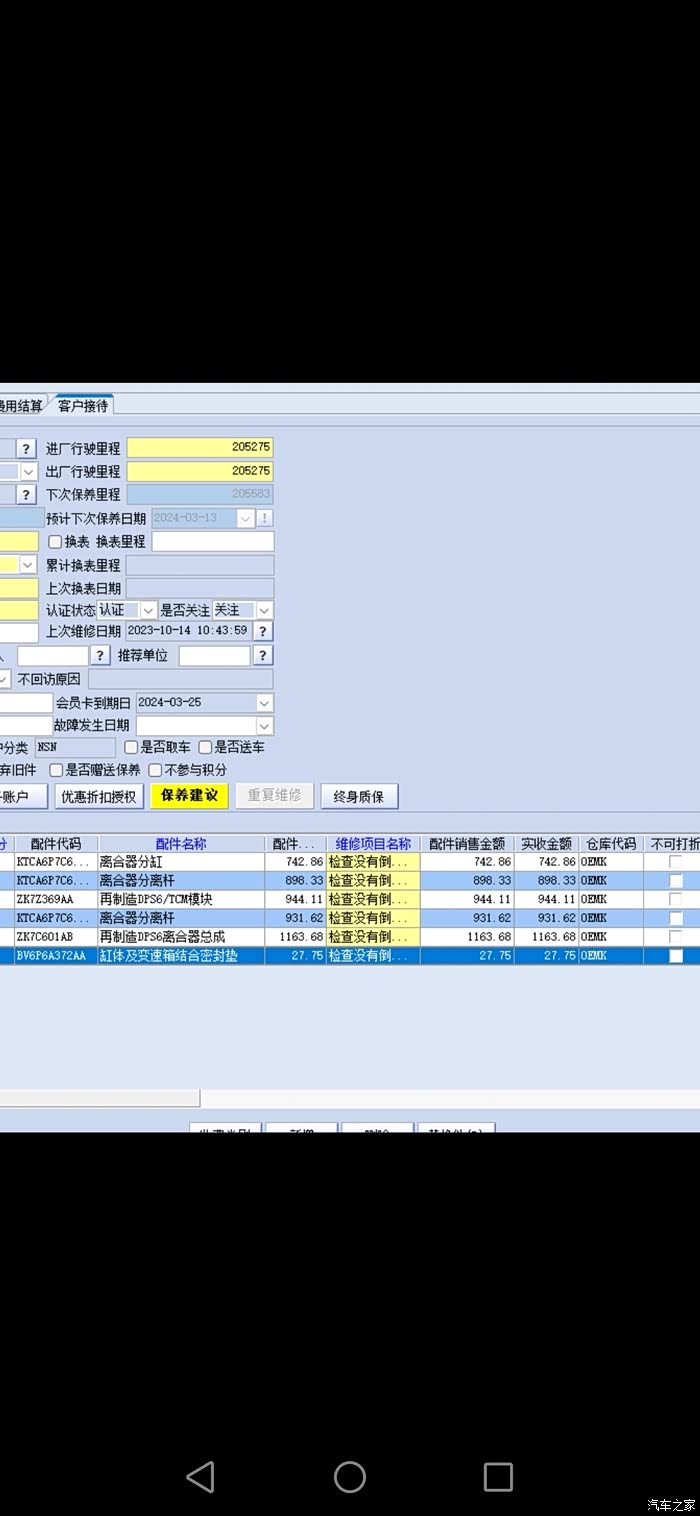Image resolution: width=700 pixels, height=1516 pixels.
Task: Click the lookup button after 推荐单位 field
Action: pyautogui.click(x=262, y=655)
